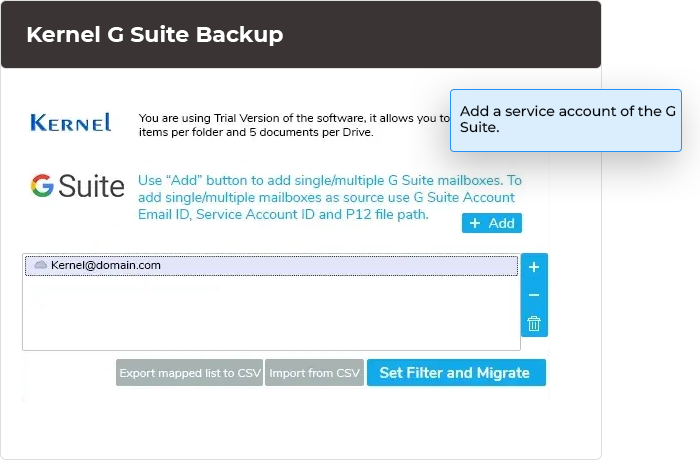Viewport: 700px width, 460px height.
Task: Click the G Suite Add-button instructions text
Action: tap(330, 197)
